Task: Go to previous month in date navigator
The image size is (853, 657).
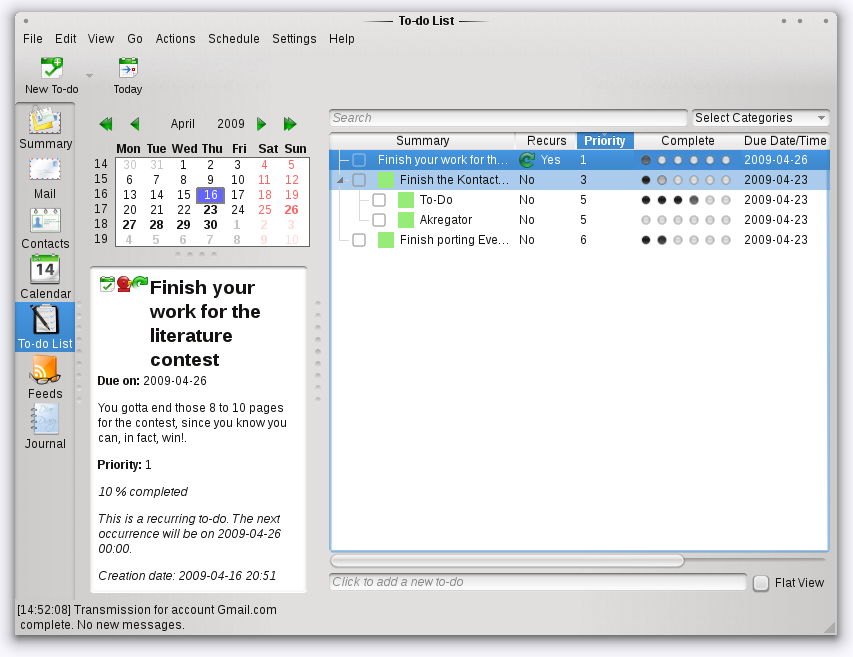Action: [x=135, y=124]
